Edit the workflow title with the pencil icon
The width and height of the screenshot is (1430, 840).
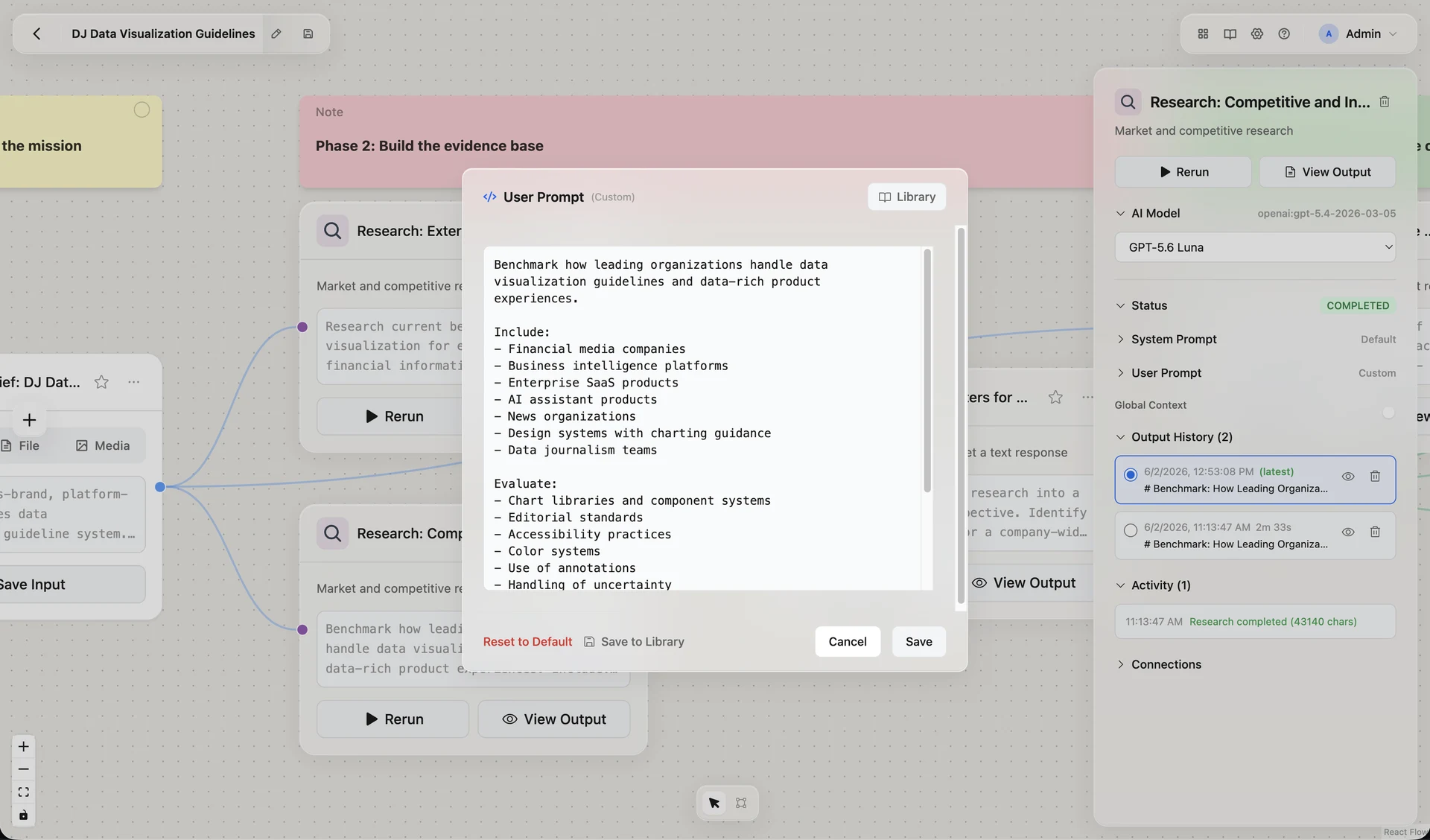(276, 34)
